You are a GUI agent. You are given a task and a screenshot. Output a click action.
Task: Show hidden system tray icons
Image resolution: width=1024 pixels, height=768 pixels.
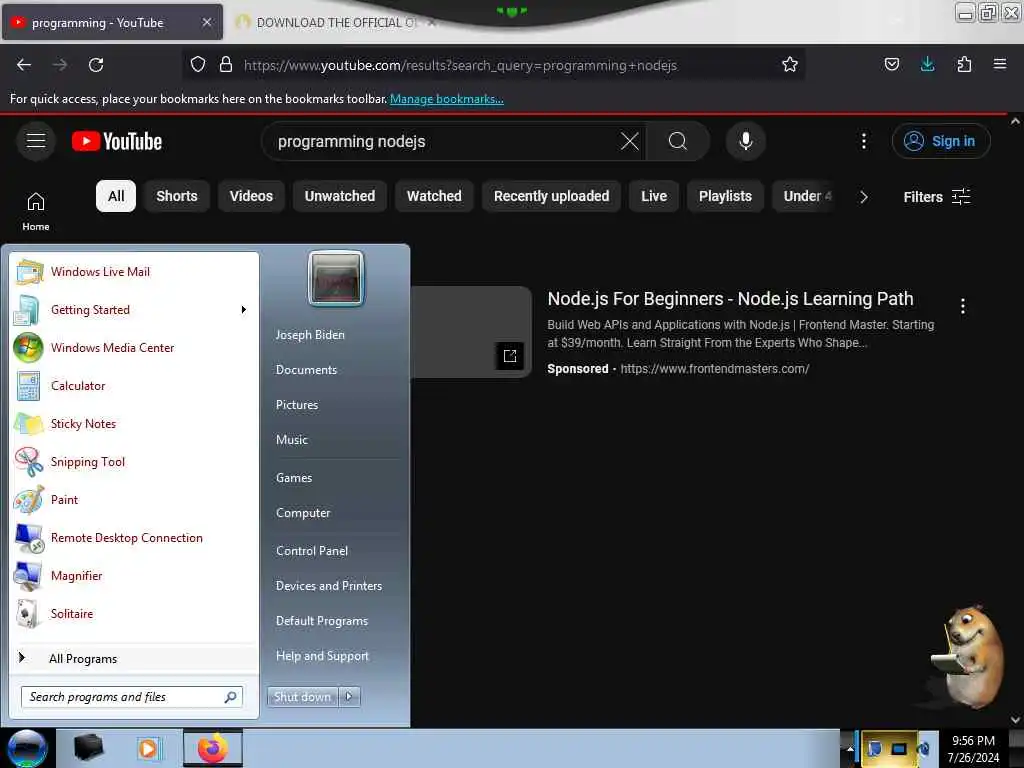click(x=850, y=748)
